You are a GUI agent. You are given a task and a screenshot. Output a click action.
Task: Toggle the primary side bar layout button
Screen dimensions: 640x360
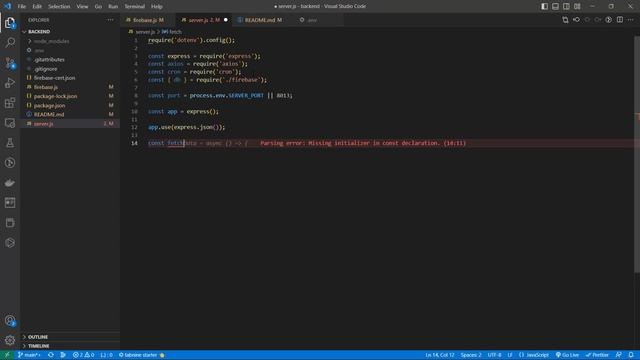pos(544,6)
